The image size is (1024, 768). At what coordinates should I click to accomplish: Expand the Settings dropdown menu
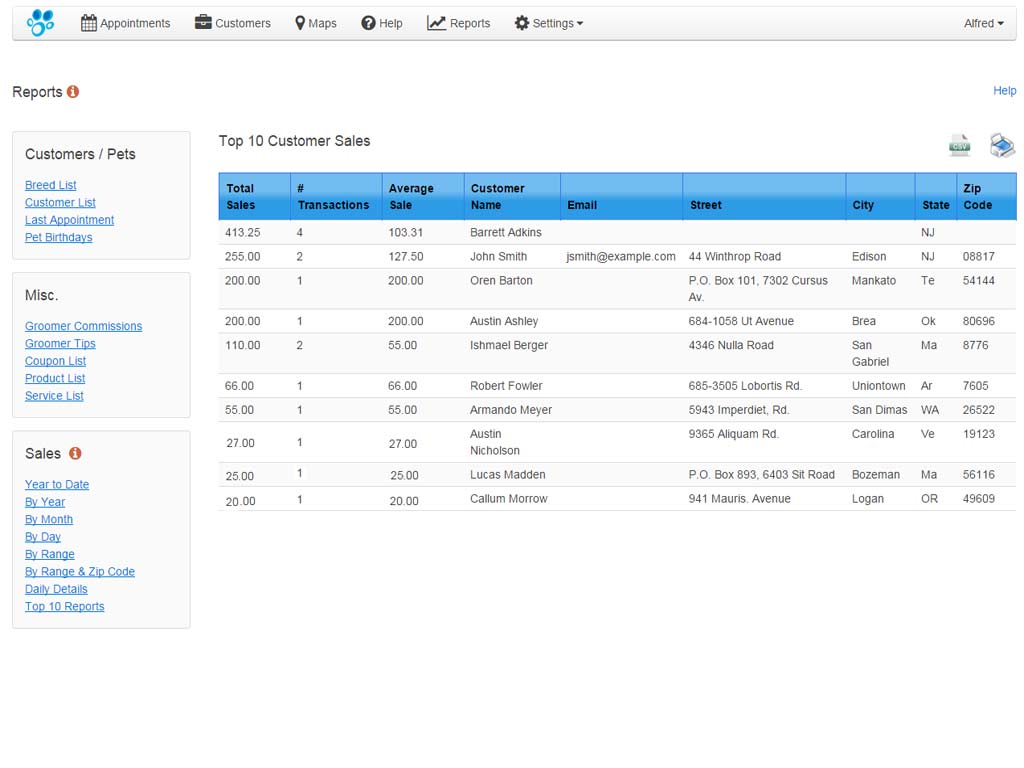coord(548,23)
